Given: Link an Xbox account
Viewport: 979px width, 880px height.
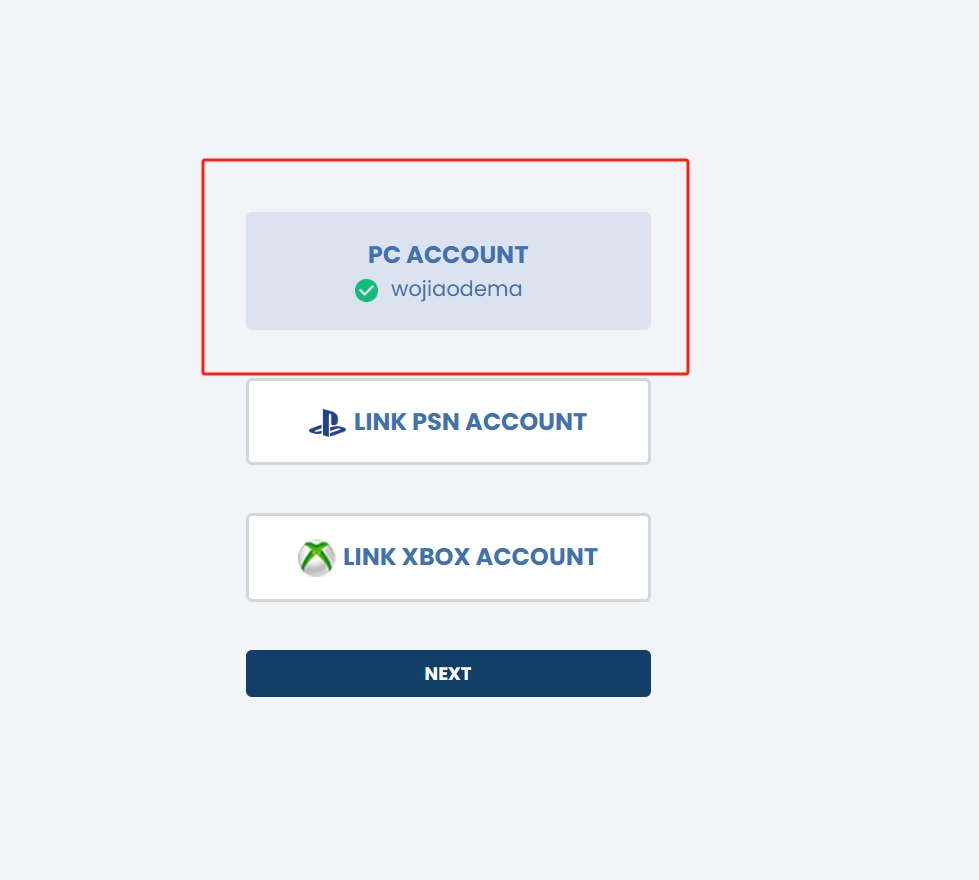Looking at the screenshot, I should click(x=448, y=557).
